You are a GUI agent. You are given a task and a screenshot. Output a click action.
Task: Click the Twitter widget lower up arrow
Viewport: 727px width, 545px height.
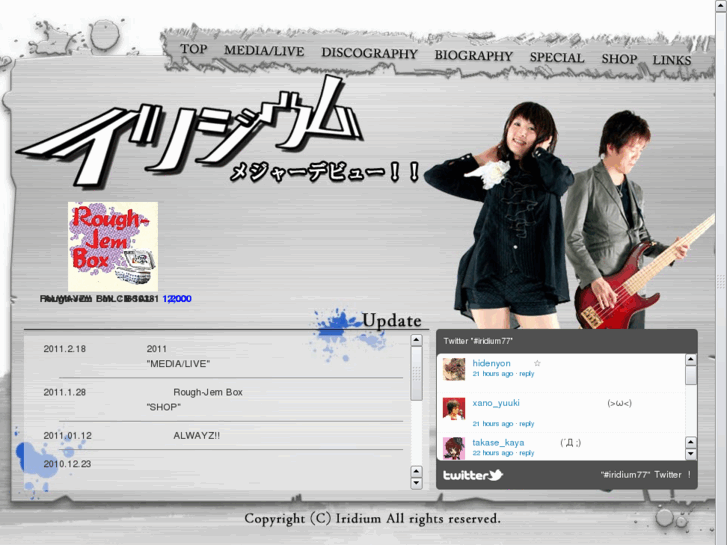(x=691, y=442)
